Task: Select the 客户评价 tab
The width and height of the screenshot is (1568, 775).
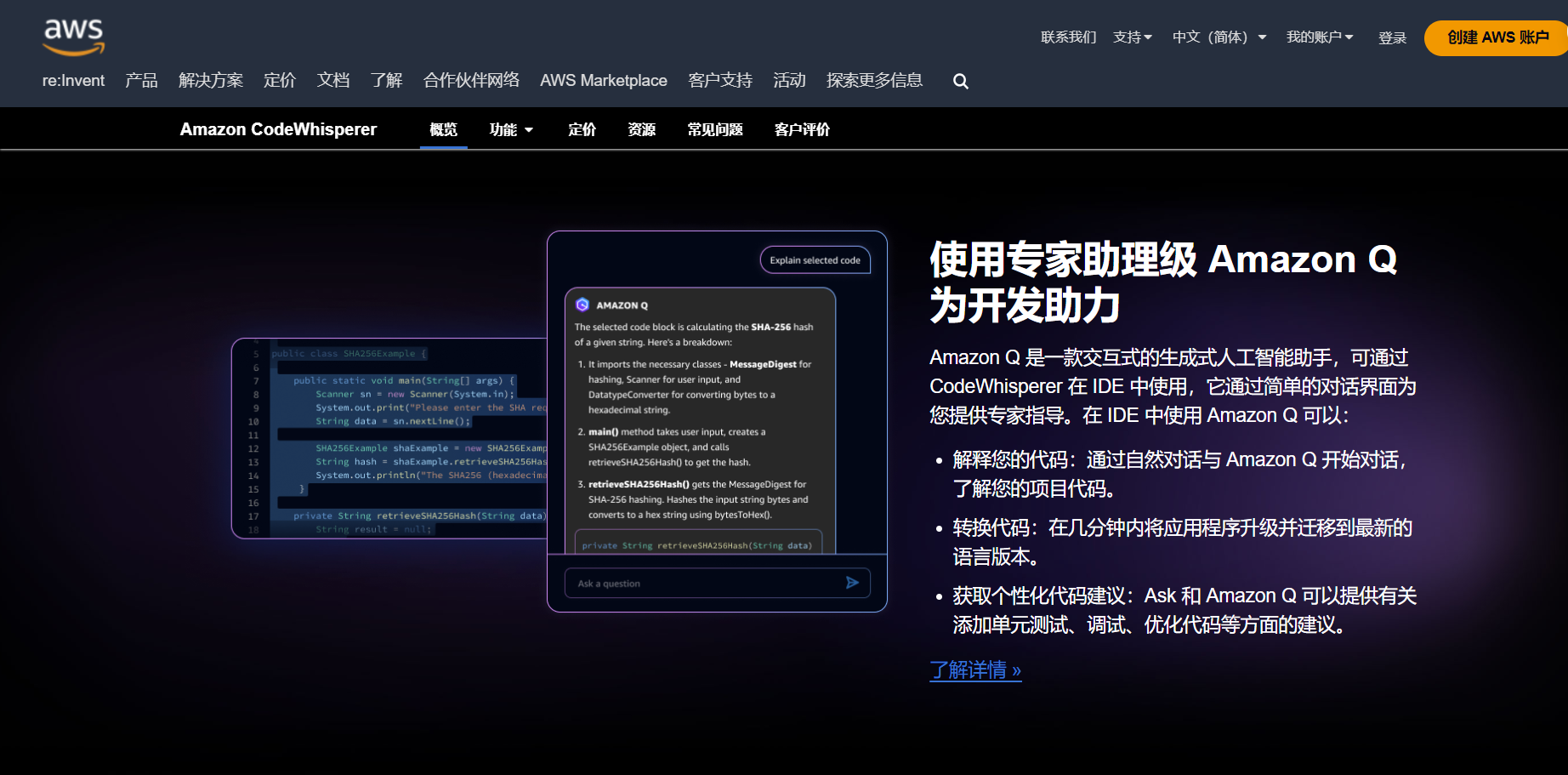Action: 802,129
